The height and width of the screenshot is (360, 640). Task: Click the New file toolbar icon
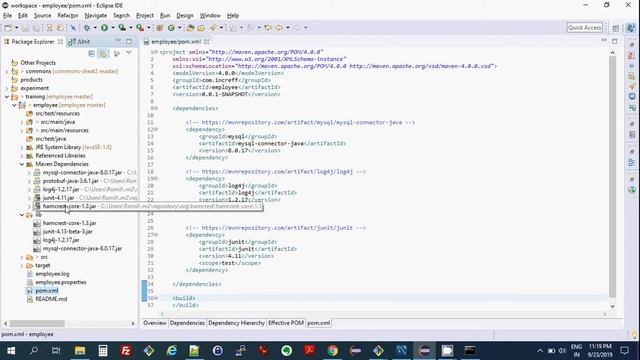coord(8,28)
